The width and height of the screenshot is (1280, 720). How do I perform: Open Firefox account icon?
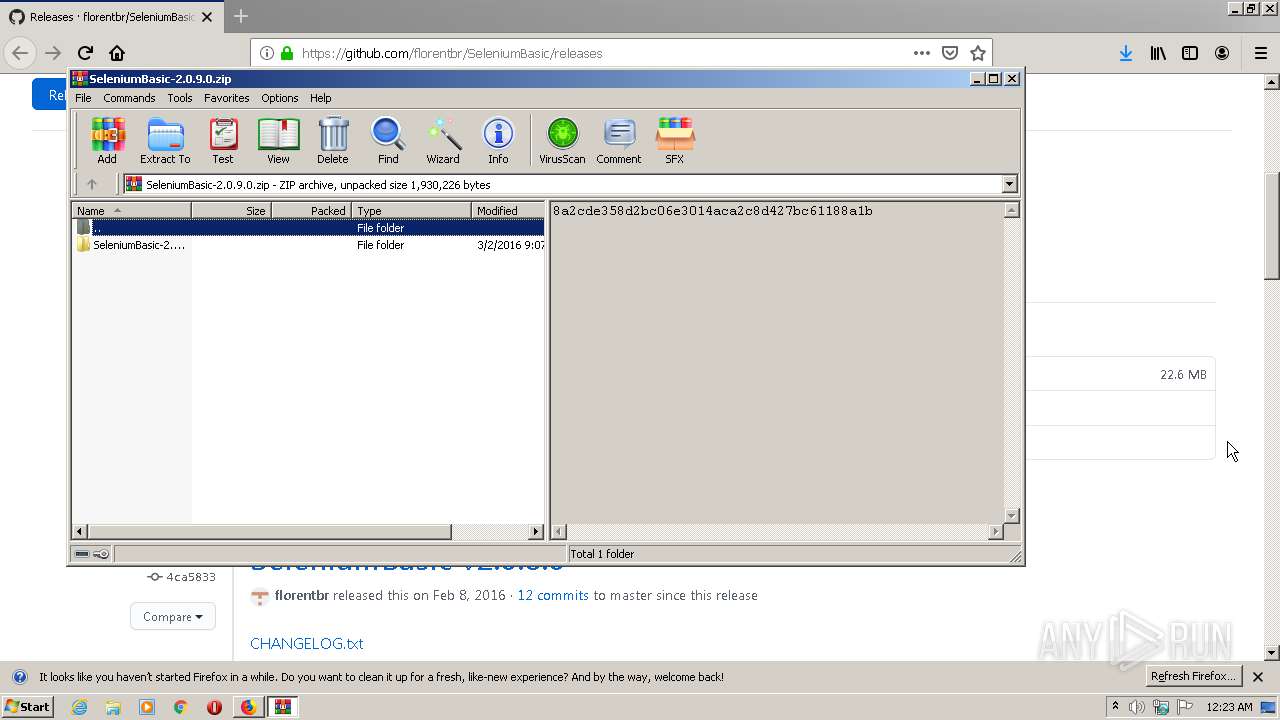(x=1222, y=53)
